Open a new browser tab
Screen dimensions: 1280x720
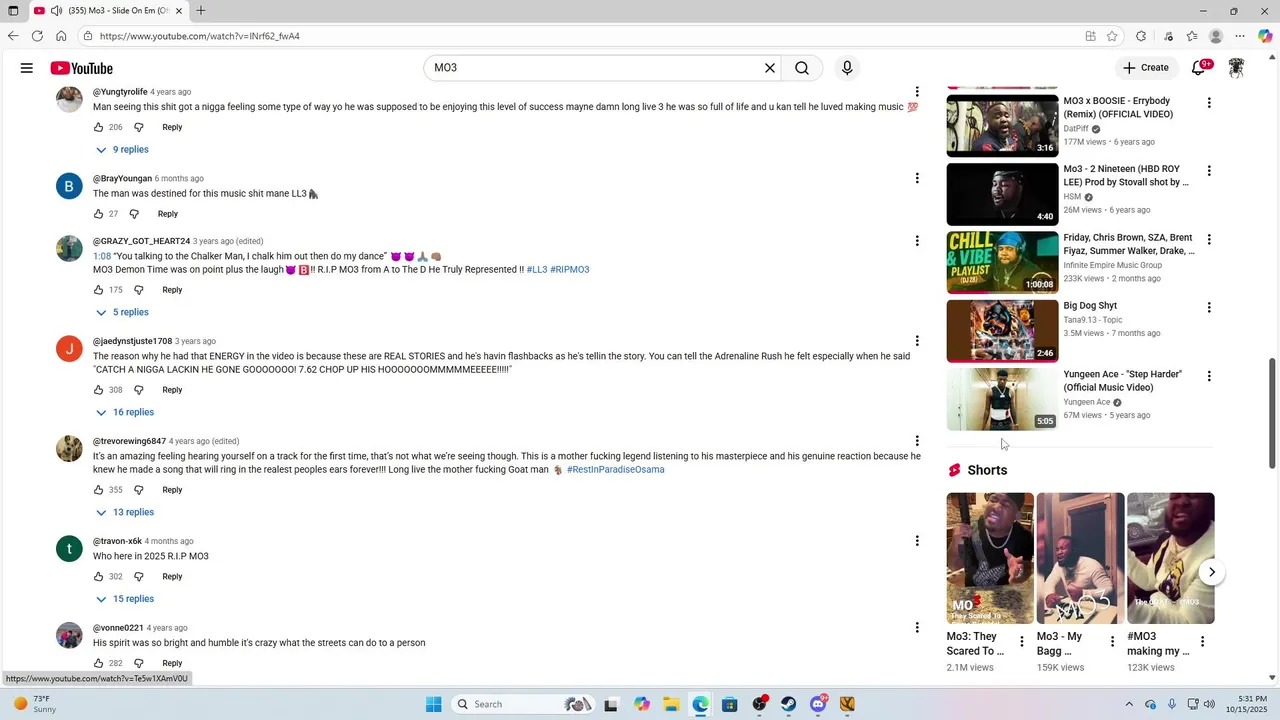201,11
